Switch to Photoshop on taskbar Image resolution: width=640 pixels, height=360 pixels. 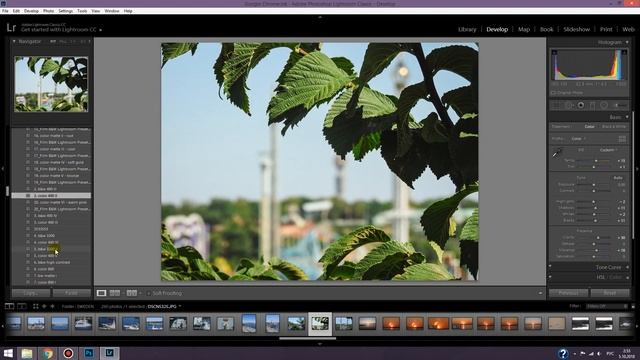coord(89,353)
